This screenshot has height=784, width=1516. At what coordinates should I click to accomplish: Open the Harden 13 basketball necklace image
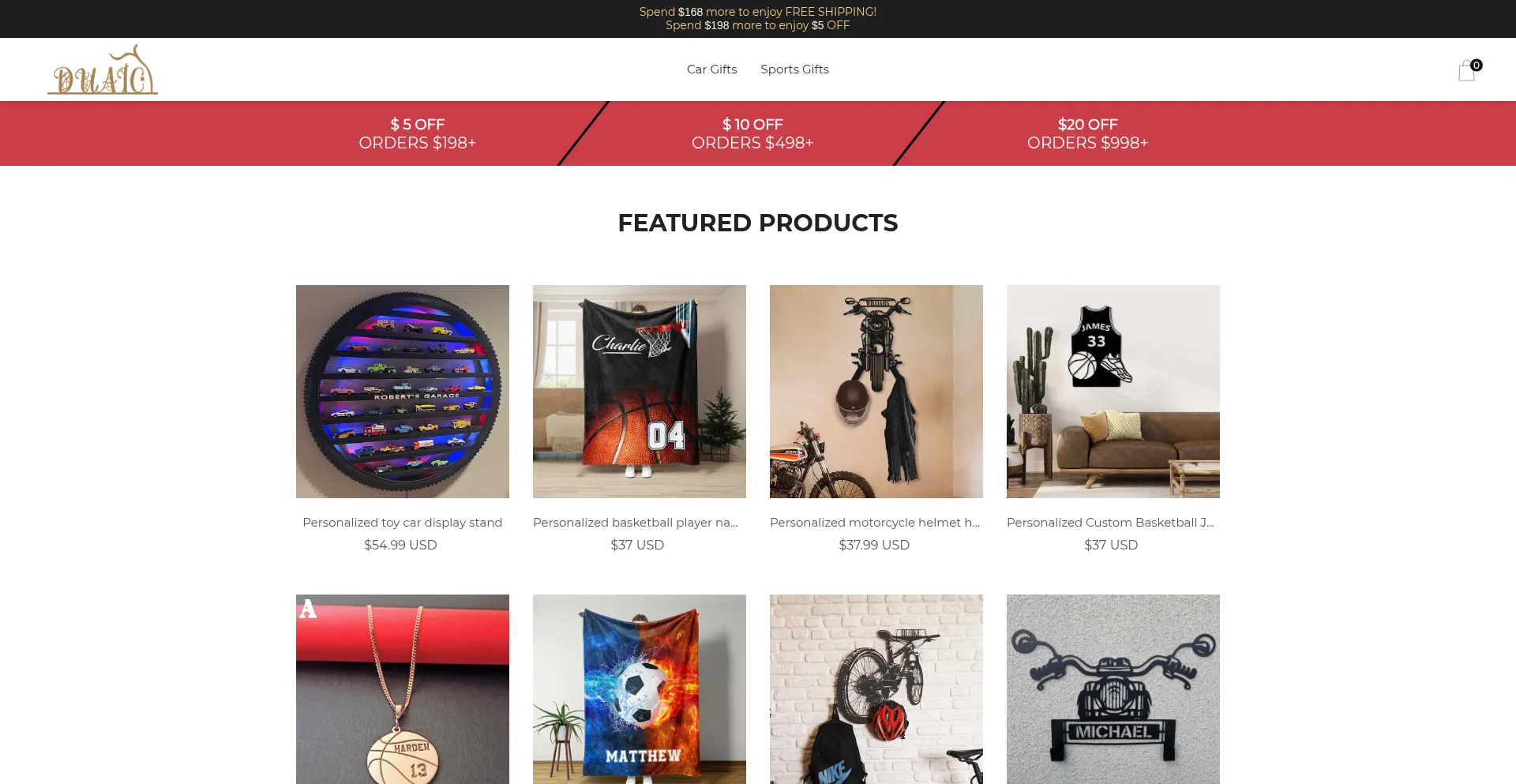pos(403,689)
